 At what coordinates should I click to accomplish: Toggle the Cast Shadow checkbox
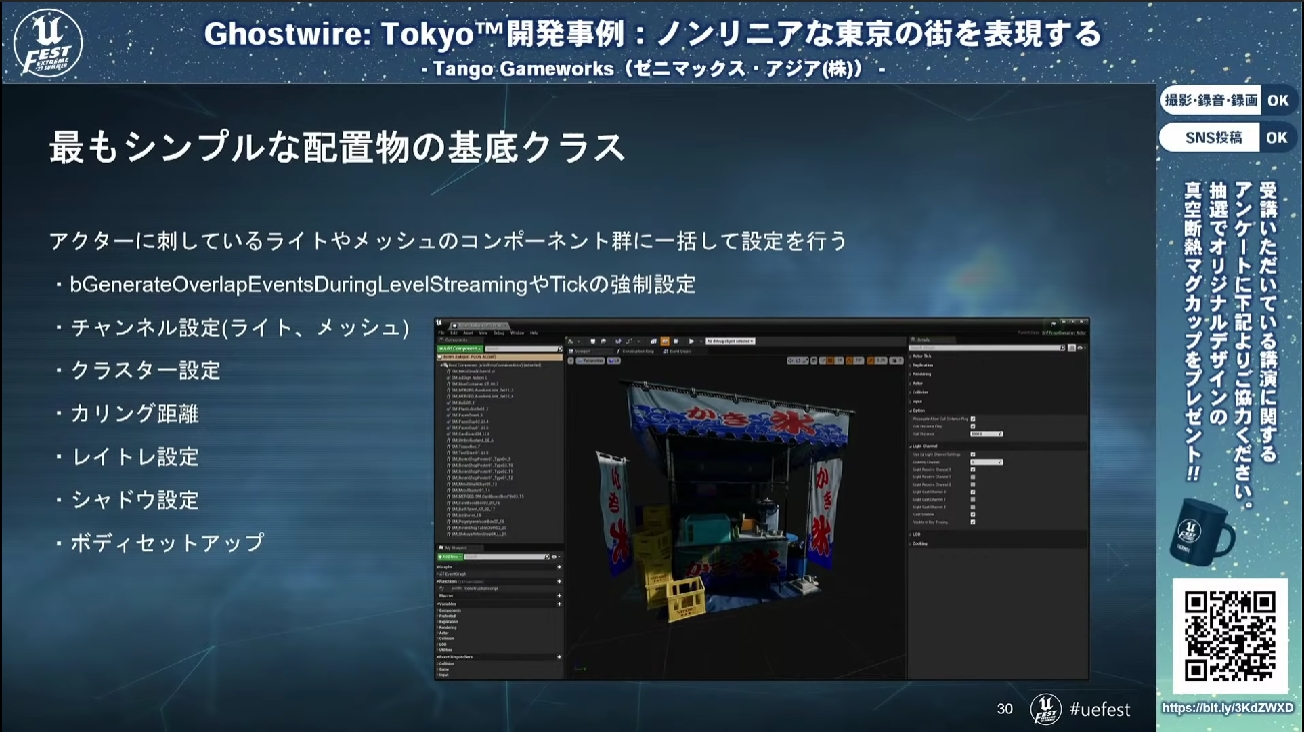973,514
